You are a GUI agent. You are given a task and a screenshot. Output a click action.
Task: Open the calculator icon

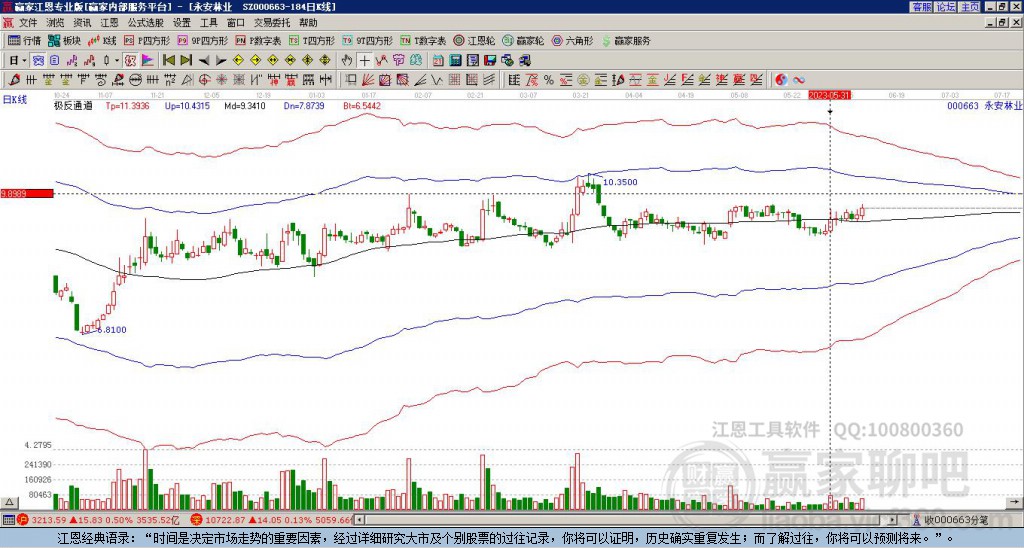click(x=455, y=61)
